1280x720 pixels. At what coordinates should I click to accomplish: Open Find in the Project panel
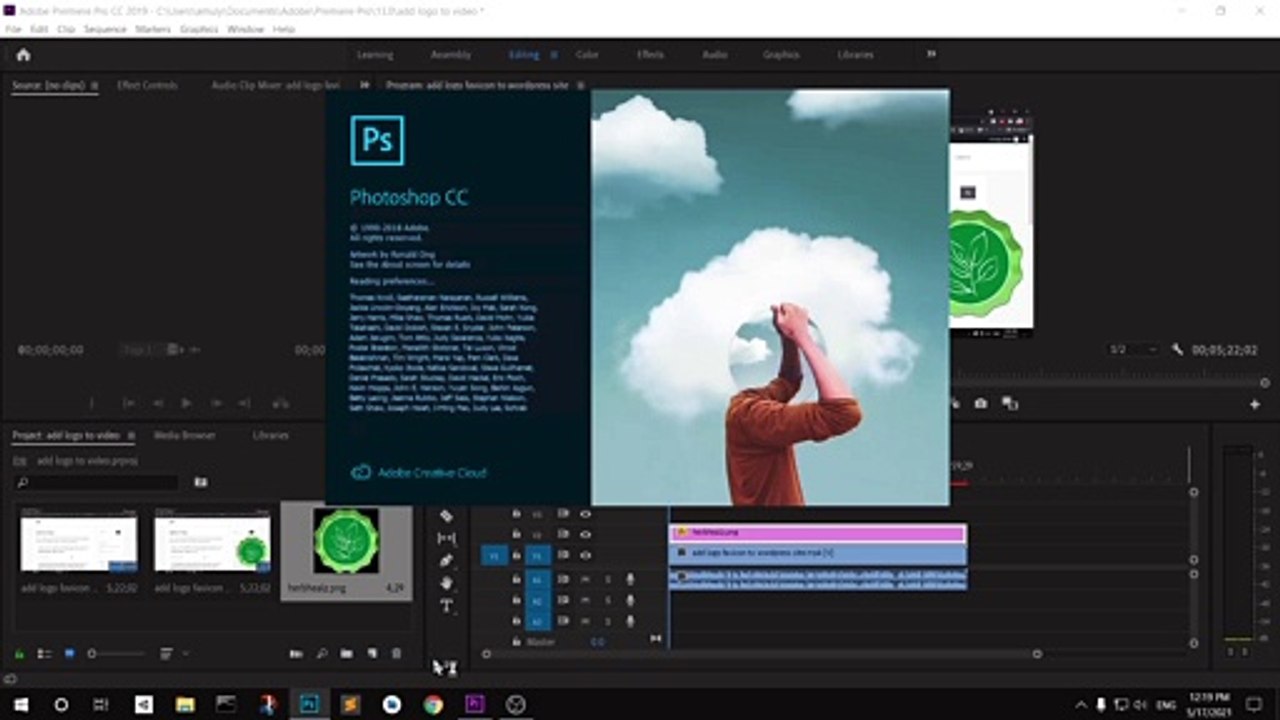click(321, 654)
